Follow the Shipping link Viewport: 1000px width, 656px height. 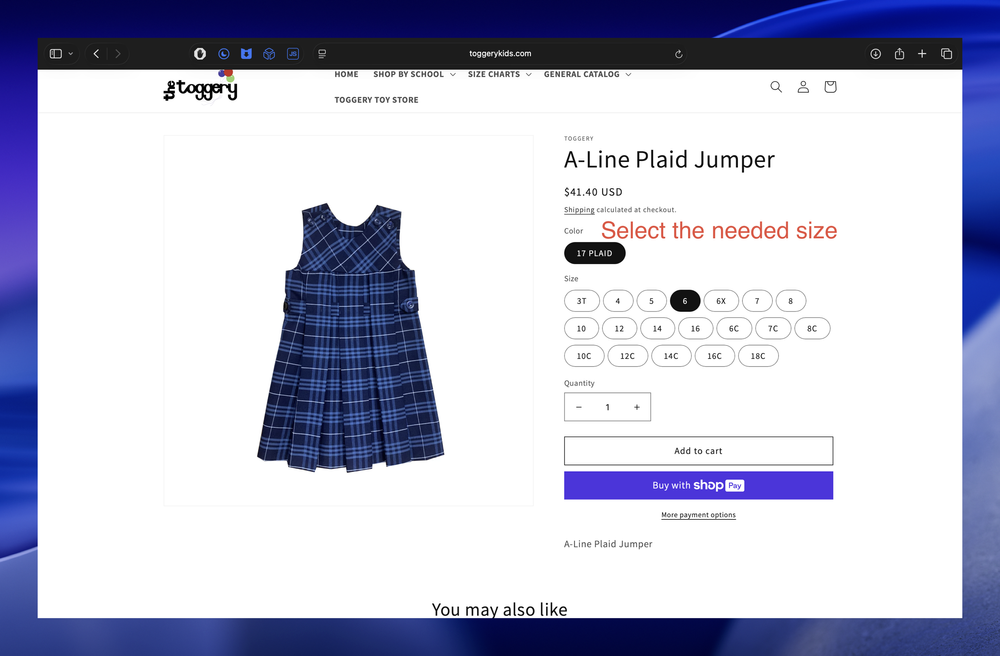point(579,210)
